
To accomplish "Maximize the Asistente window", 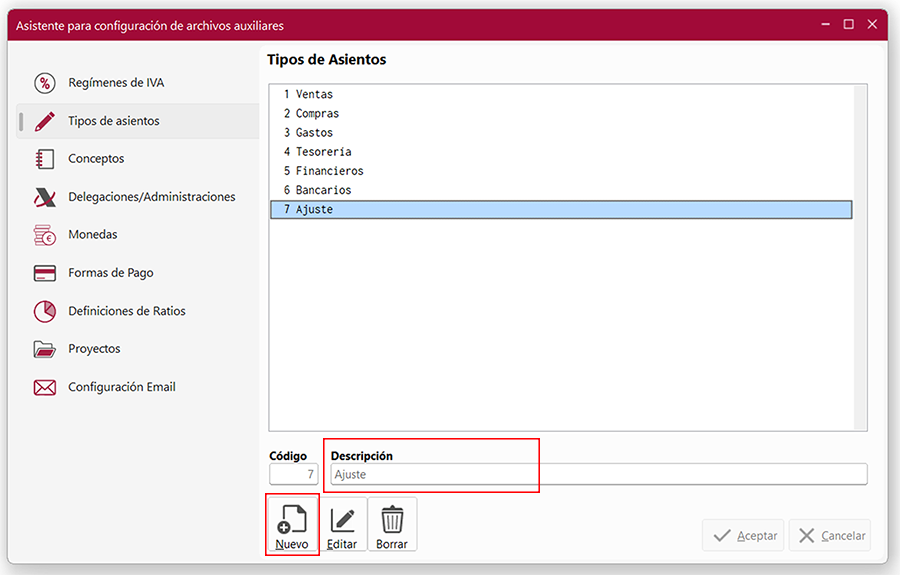I will click(x=848, y=24).
